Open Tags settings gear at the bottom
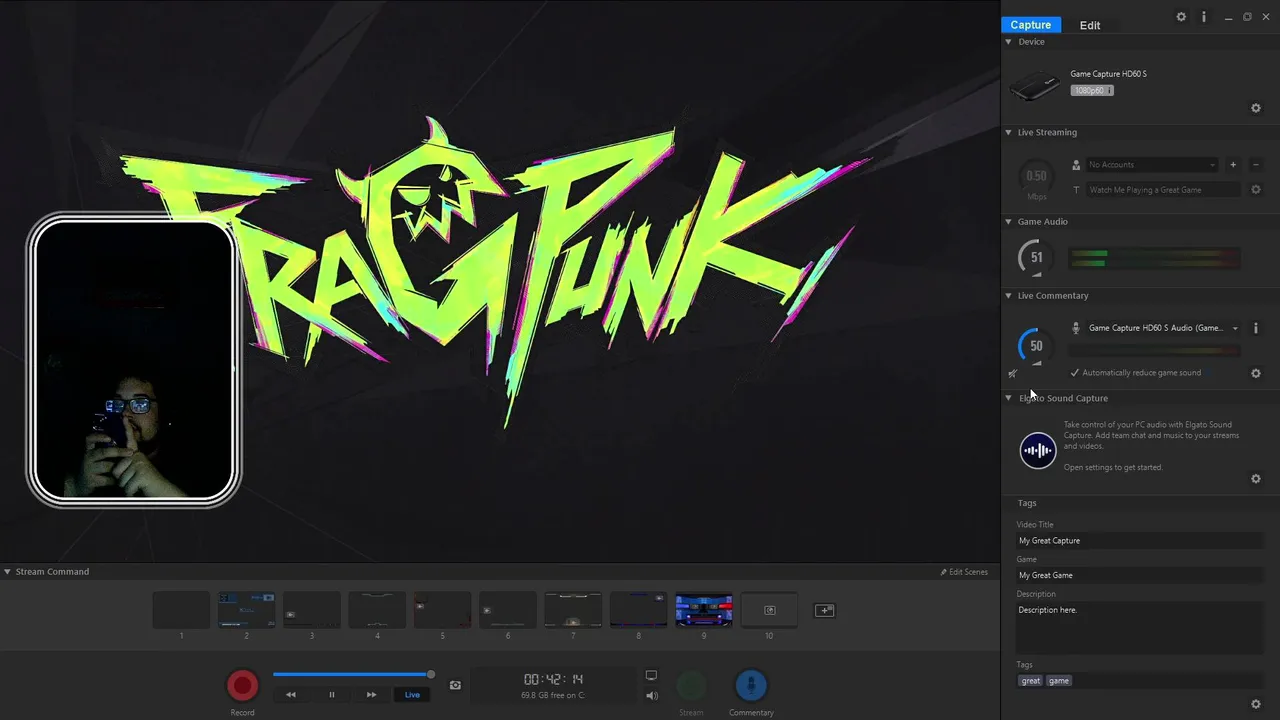The height and width of the screenshot is (720, 1280). coord(1256,704)
